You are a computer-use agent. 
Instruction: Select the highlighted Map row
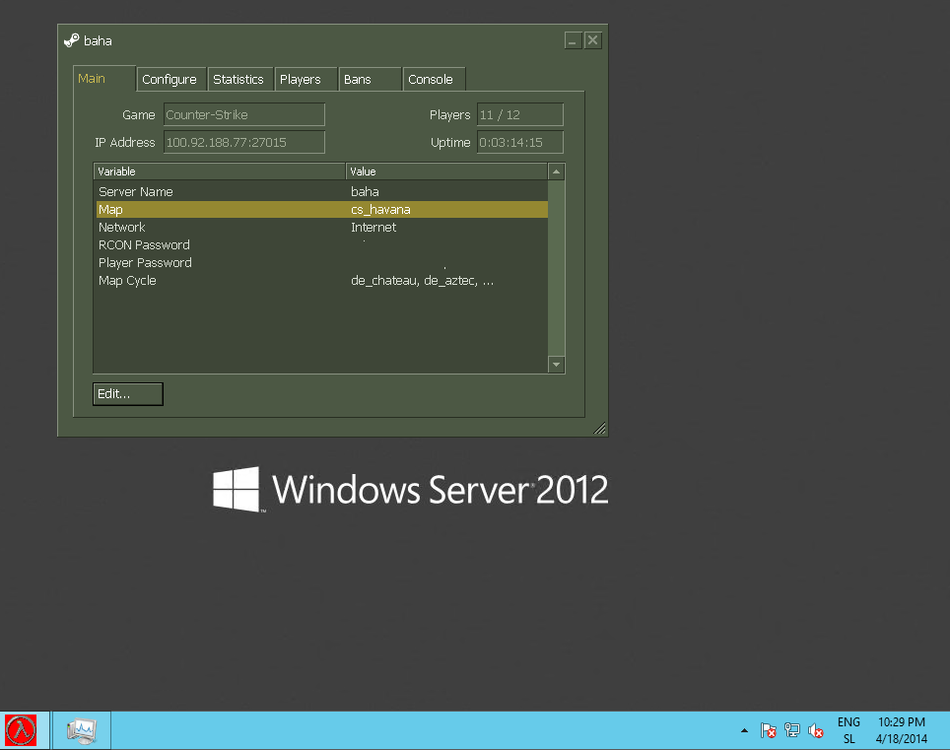pyautogui.click(x=322, y=210)
